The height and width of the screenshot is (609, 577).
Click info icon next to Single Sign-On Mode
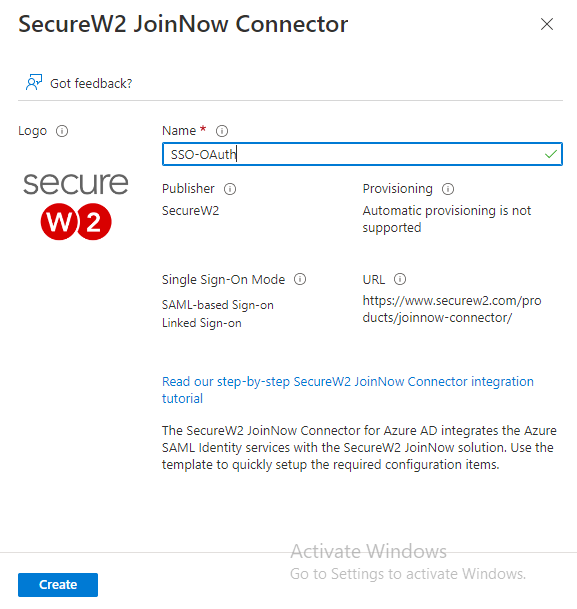point(300,279)
